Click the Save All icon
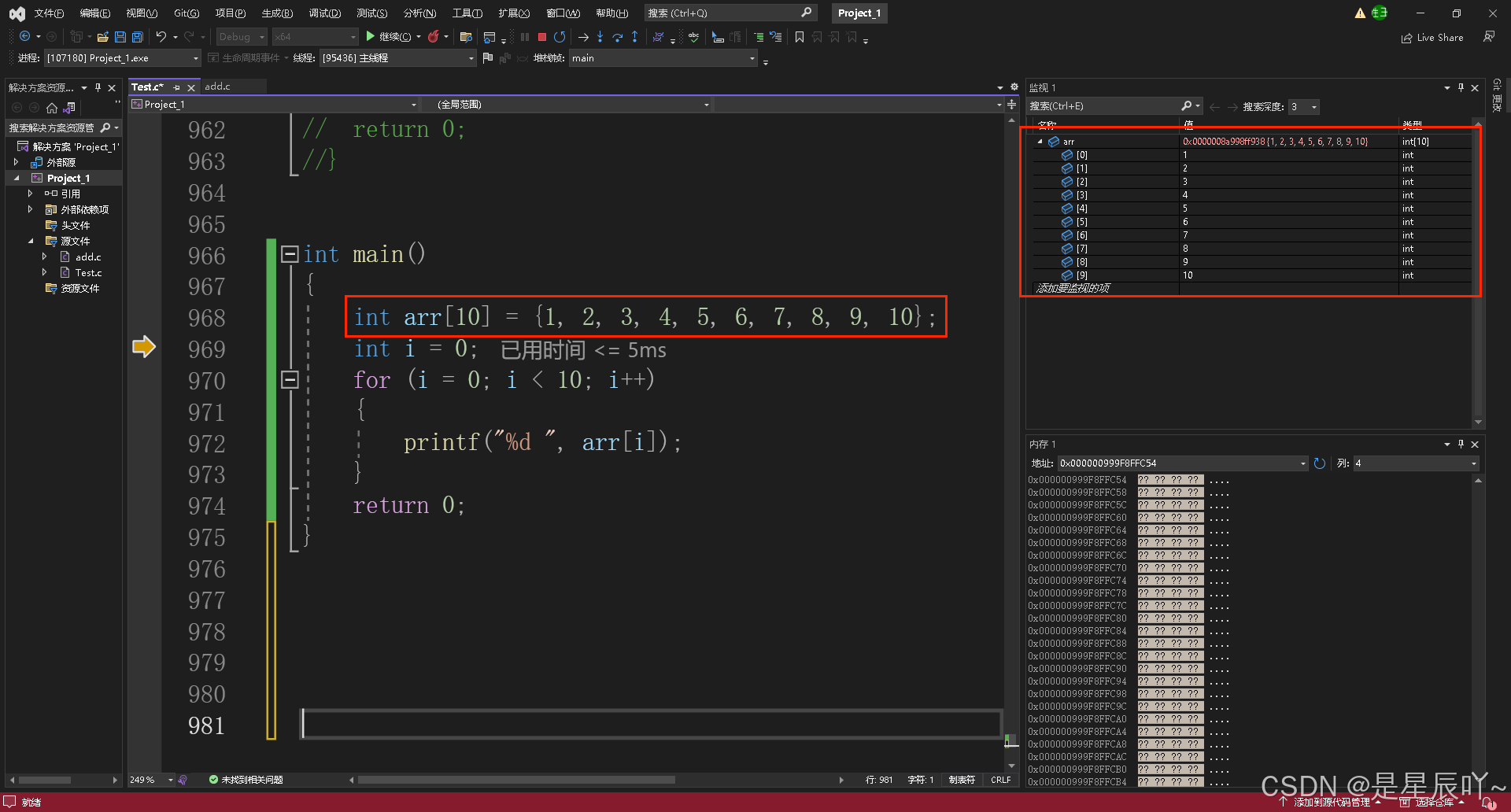The height and width of the screenshot is (812, 1511). point(138,37)
